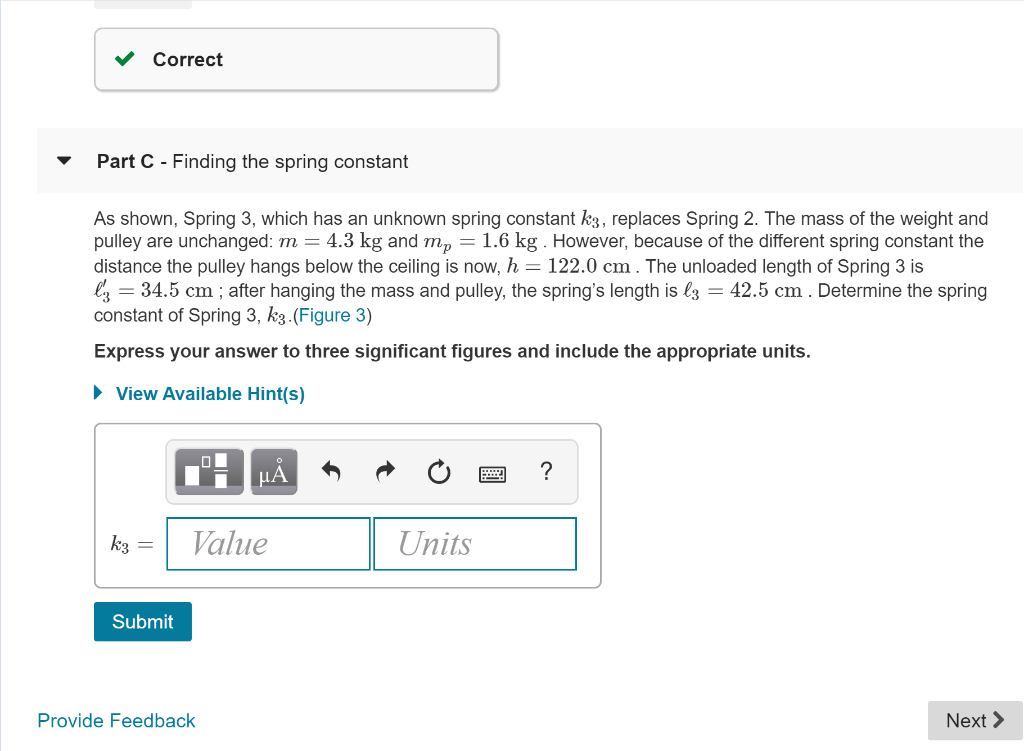Click Provide Feedback
Viewport: 1024px width, 751px height.
[116, 720]
